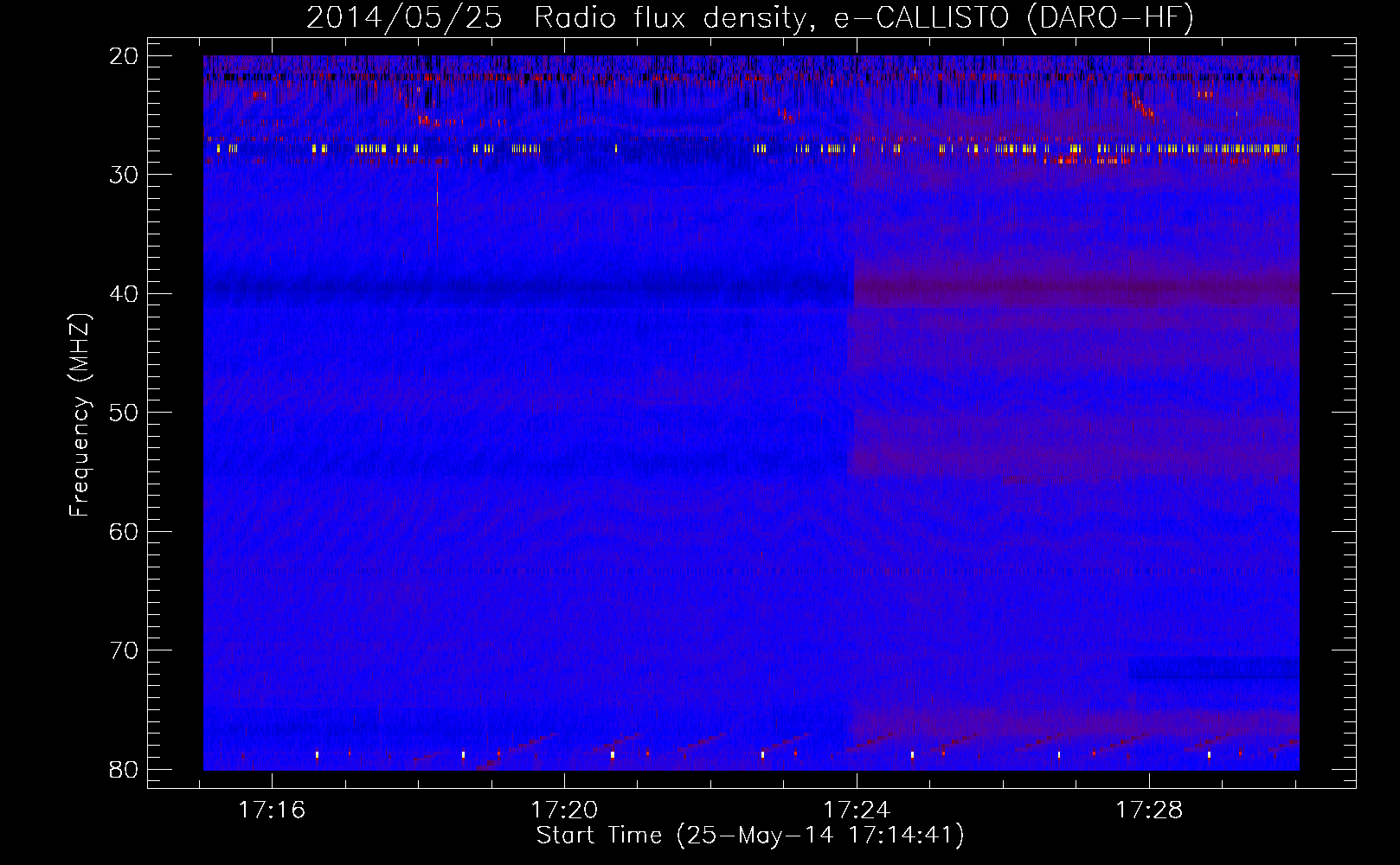
Task: Click the 80 MHz frequency tick label
Action: click(125, 769)
